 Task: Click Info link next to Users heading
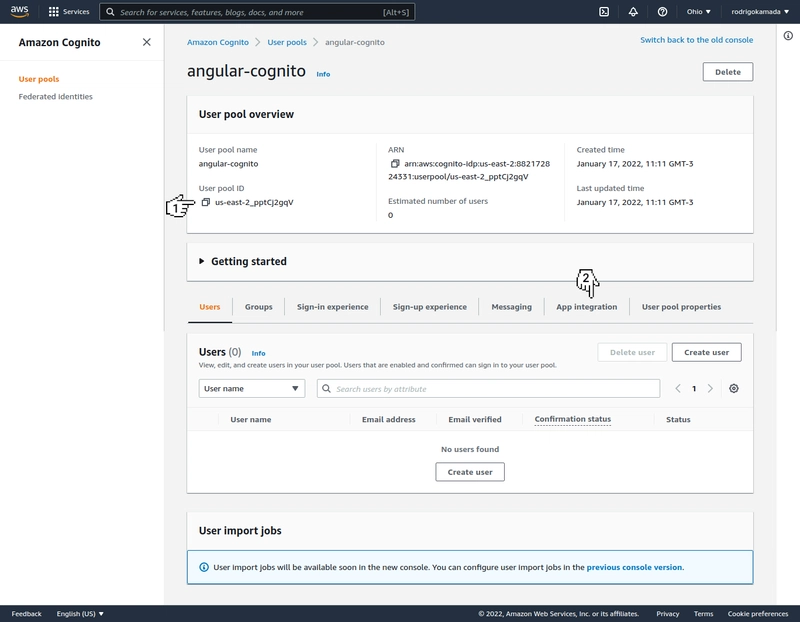258,354
